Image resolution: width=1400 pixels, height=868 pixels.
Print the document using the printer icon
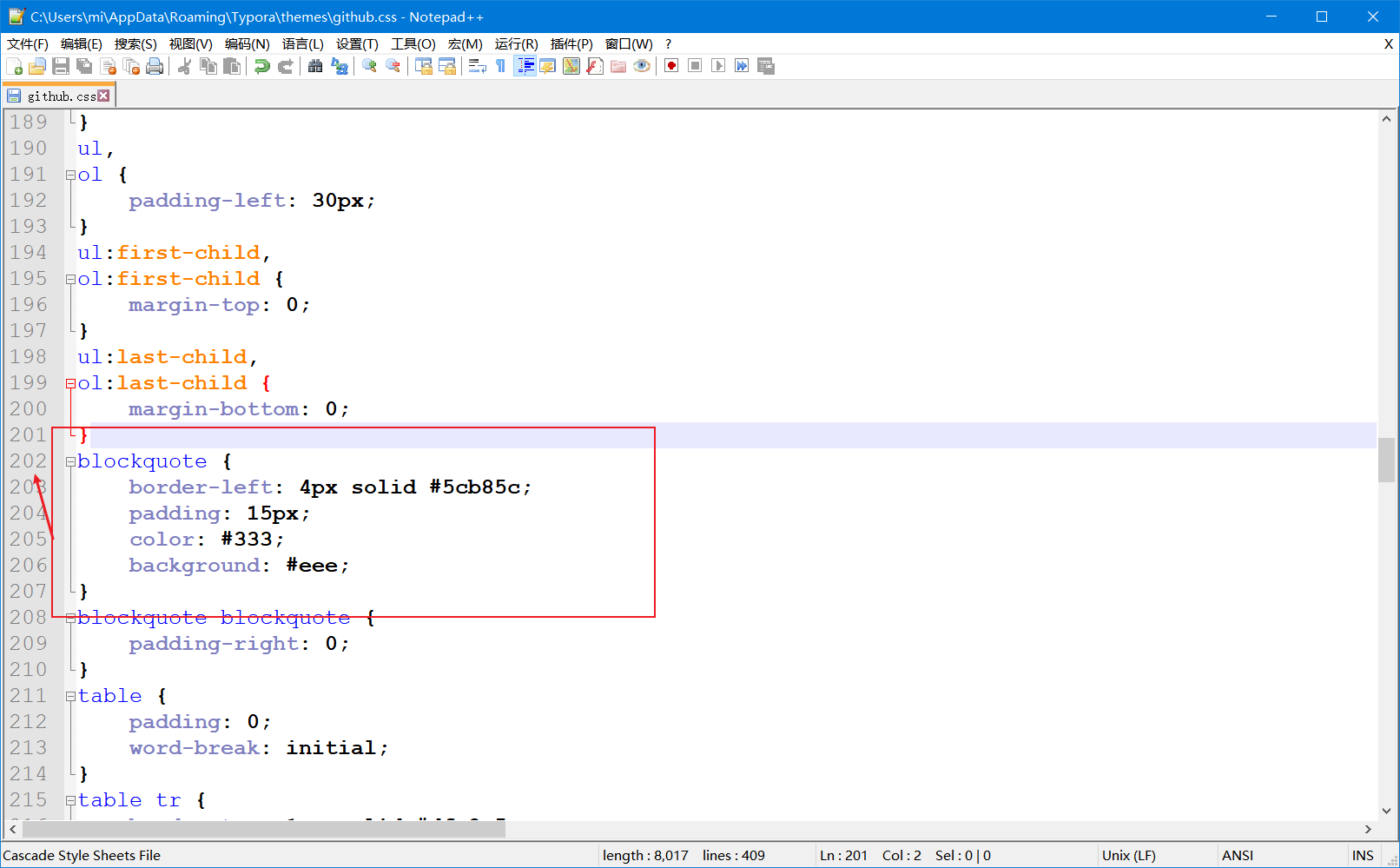[x=155, y=66]
